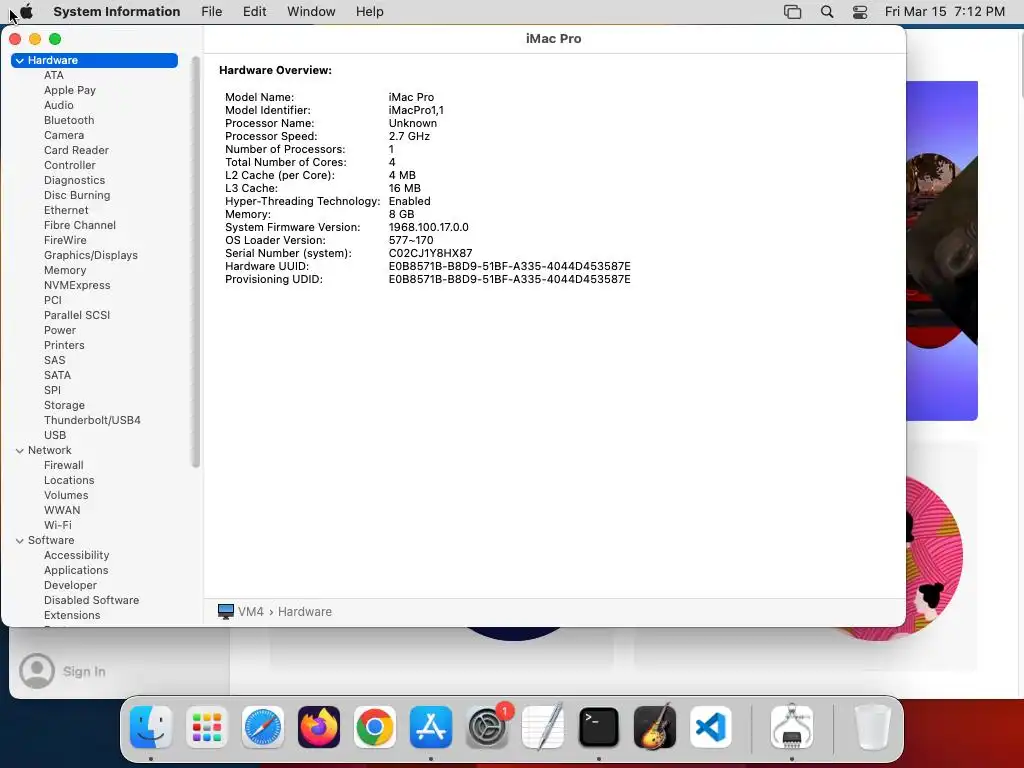Viewport: 1024px width, 768px height.
Task: Open the Apple menu
Action: [x=26, y=11]
